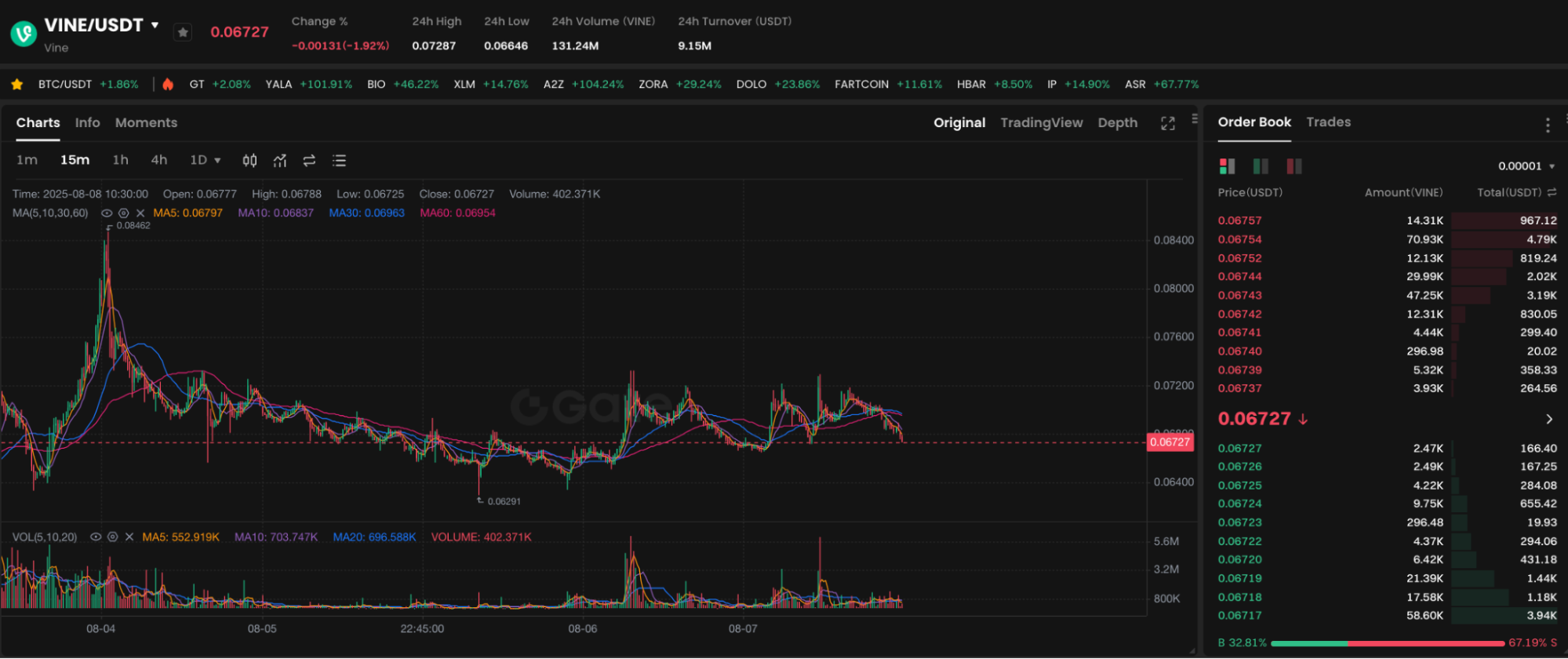Select 15m timeframe
1568x659 pixels.
point(75,160)
